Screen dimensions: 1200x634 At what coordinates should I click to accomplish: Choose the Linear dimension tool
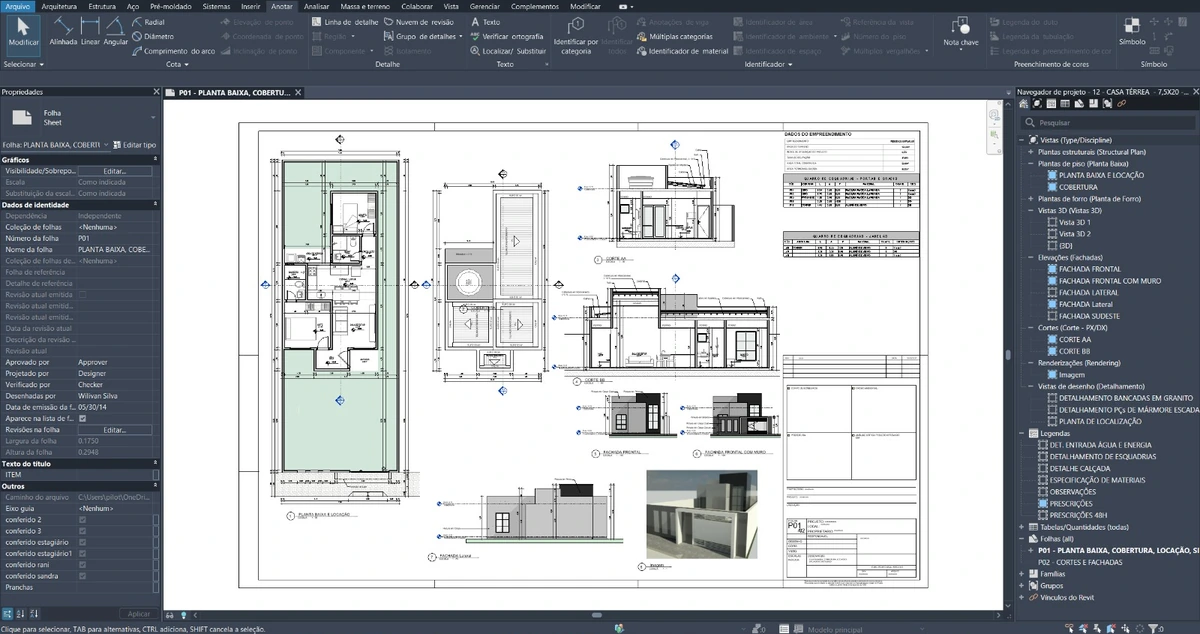(90, 31)
